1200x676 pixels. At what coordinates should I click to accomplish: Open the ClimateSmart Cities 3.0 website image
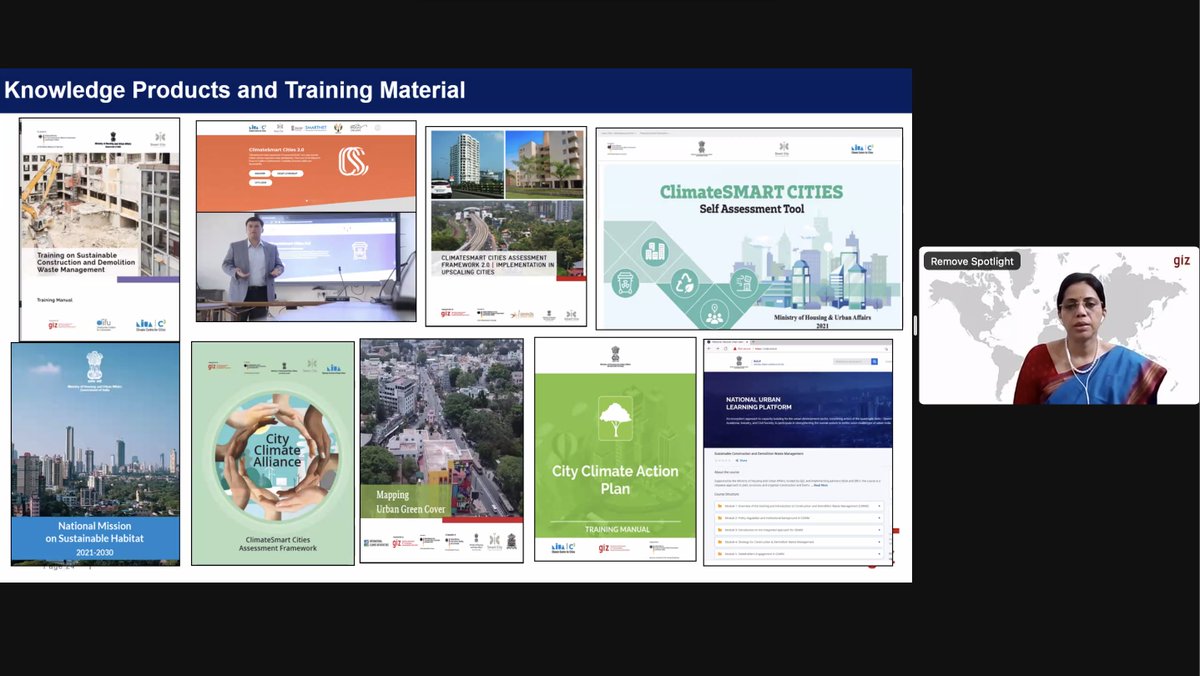[306, 166]
